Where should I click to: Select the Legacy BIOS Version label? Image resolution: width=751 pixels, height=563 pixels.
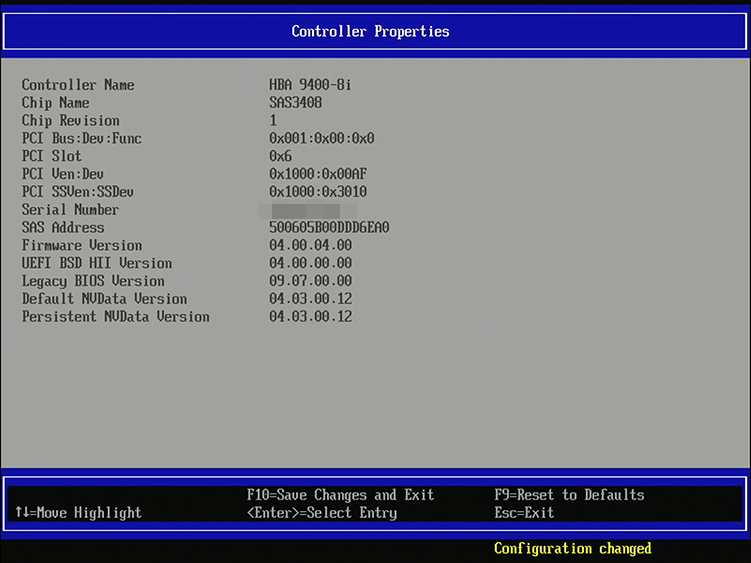(93, 281)
